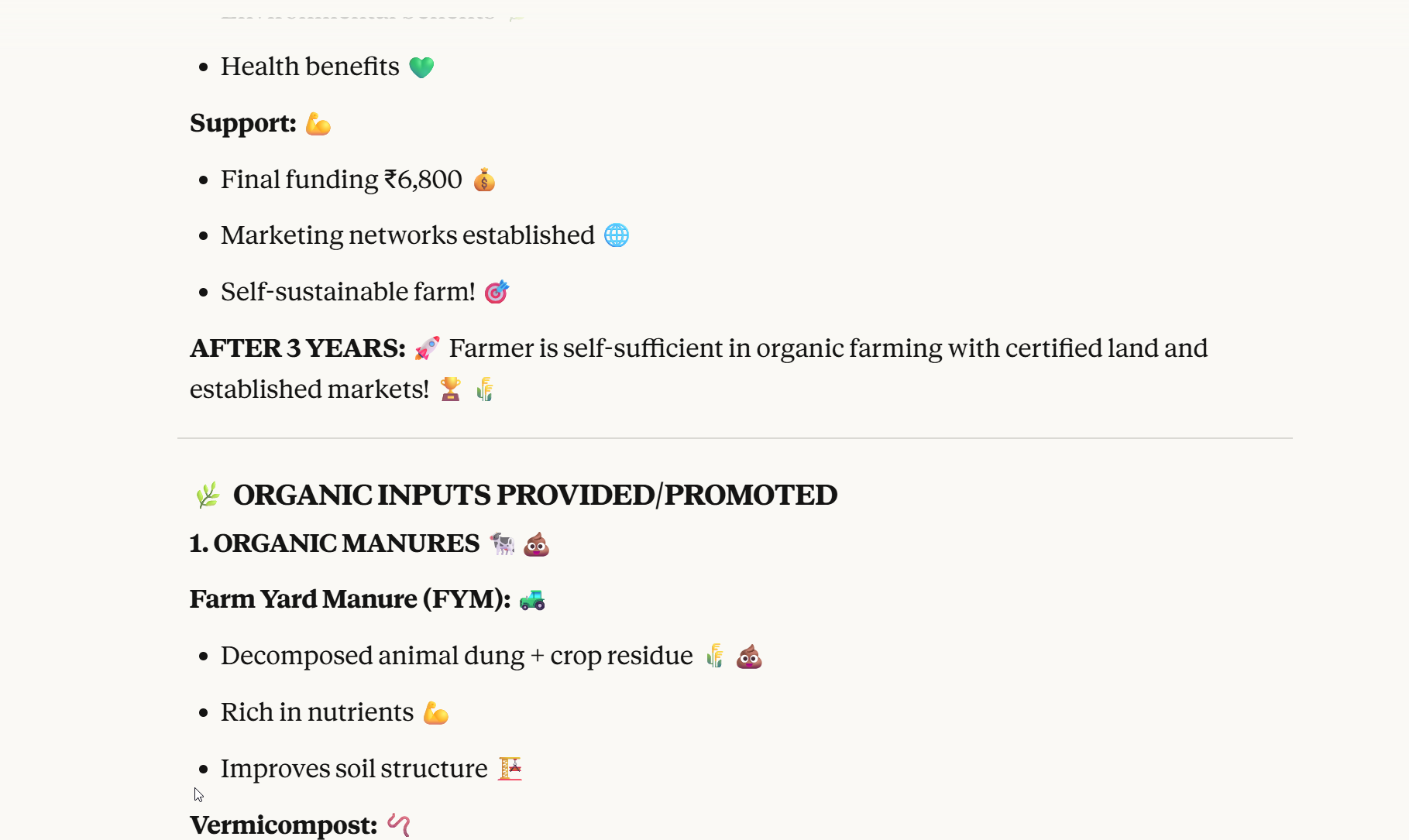
Task: Click the Marketing networks established bullet text
Action: [x=407, y=235]
